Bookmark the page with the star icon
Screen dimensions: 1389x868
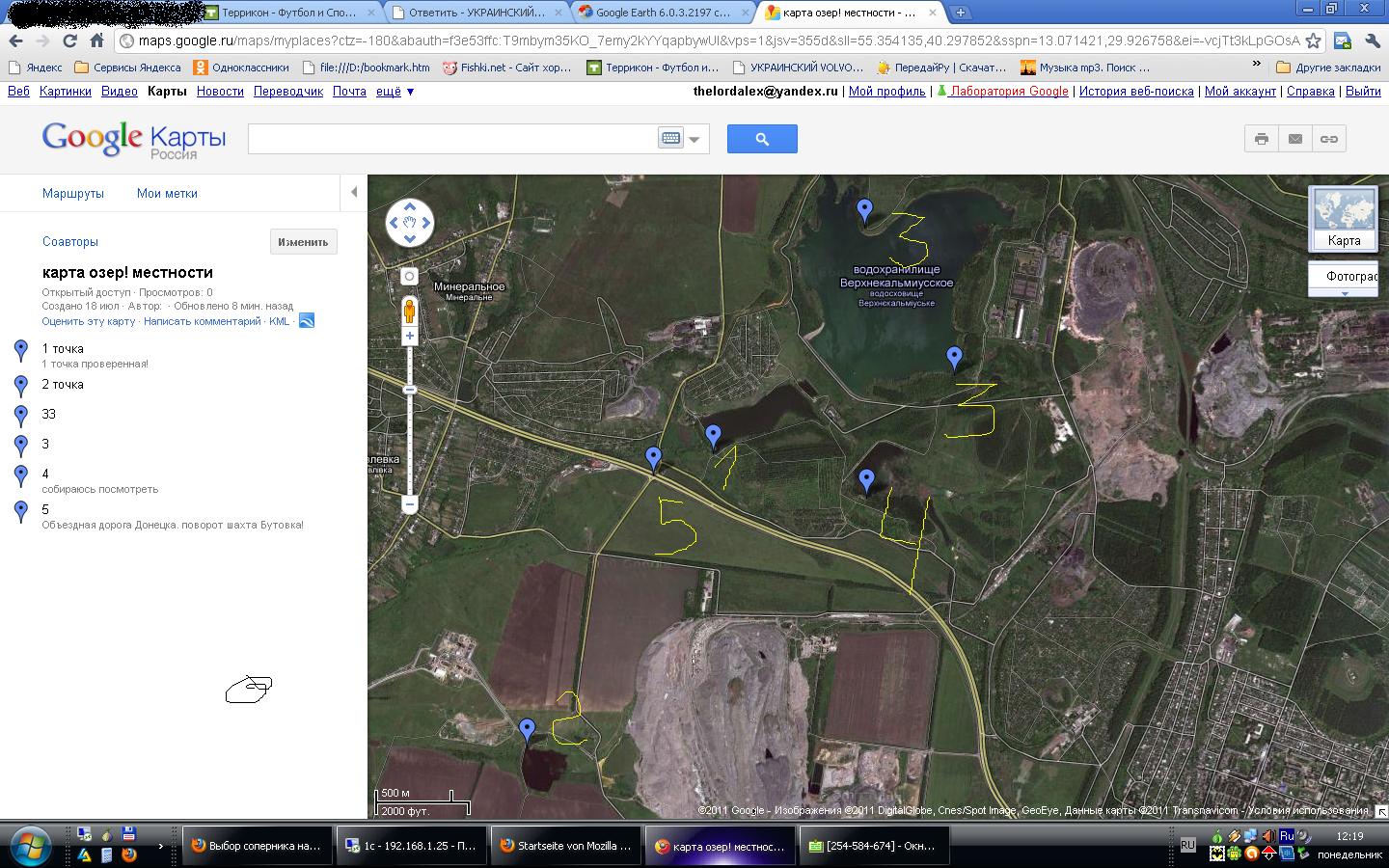pyautogui.click(x=1313, y=41)
